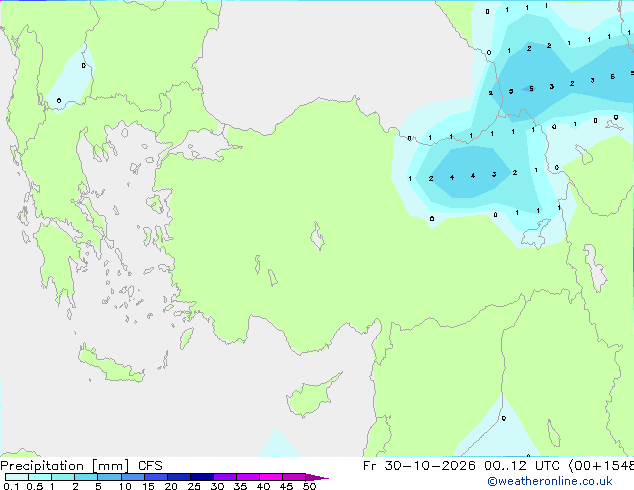Click the legend value '10'
Image resolution: width=634 pixels, height=490 pixels.
125,486
